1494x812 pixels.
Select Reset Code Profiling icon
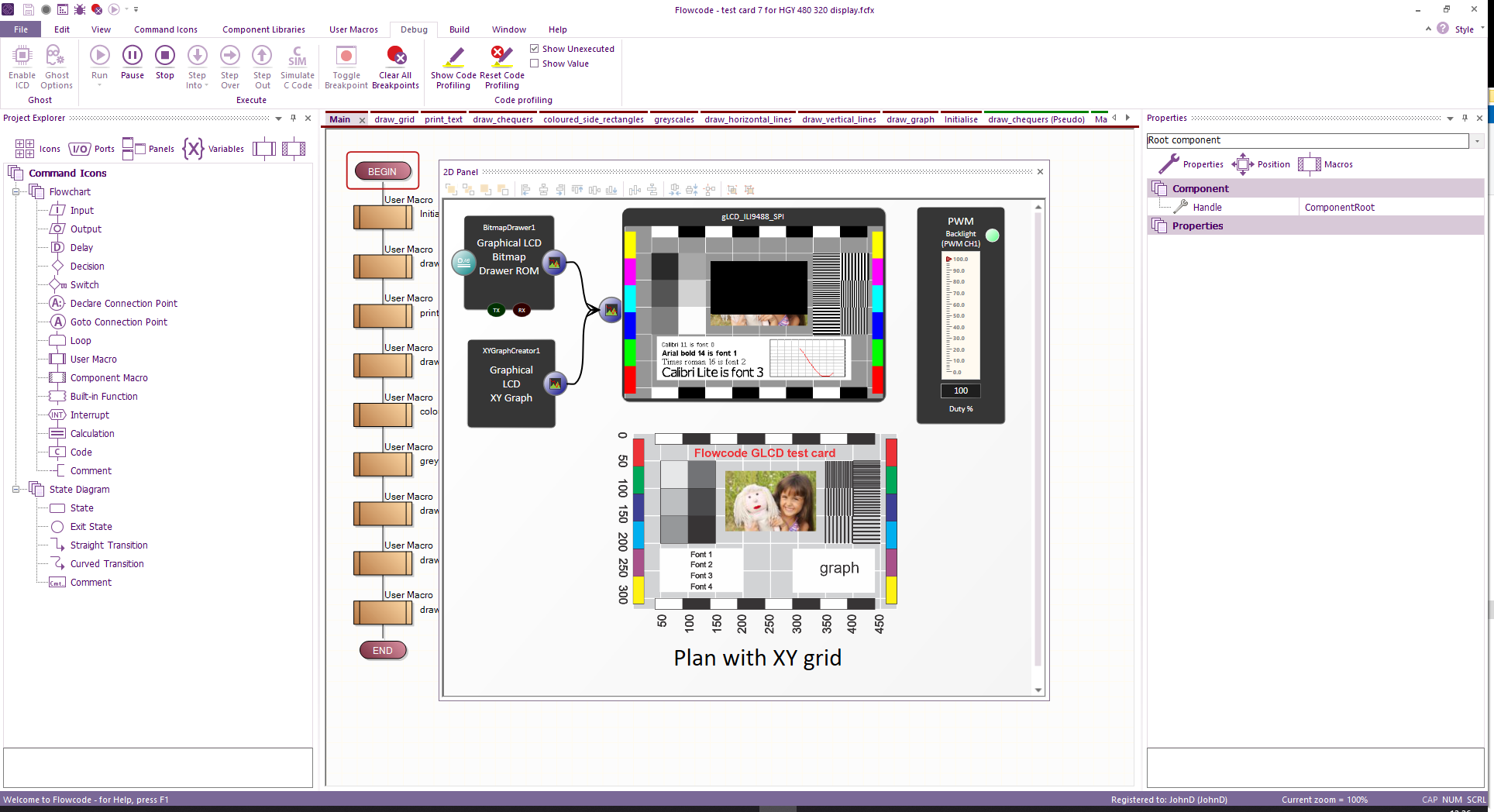point(501,57)
